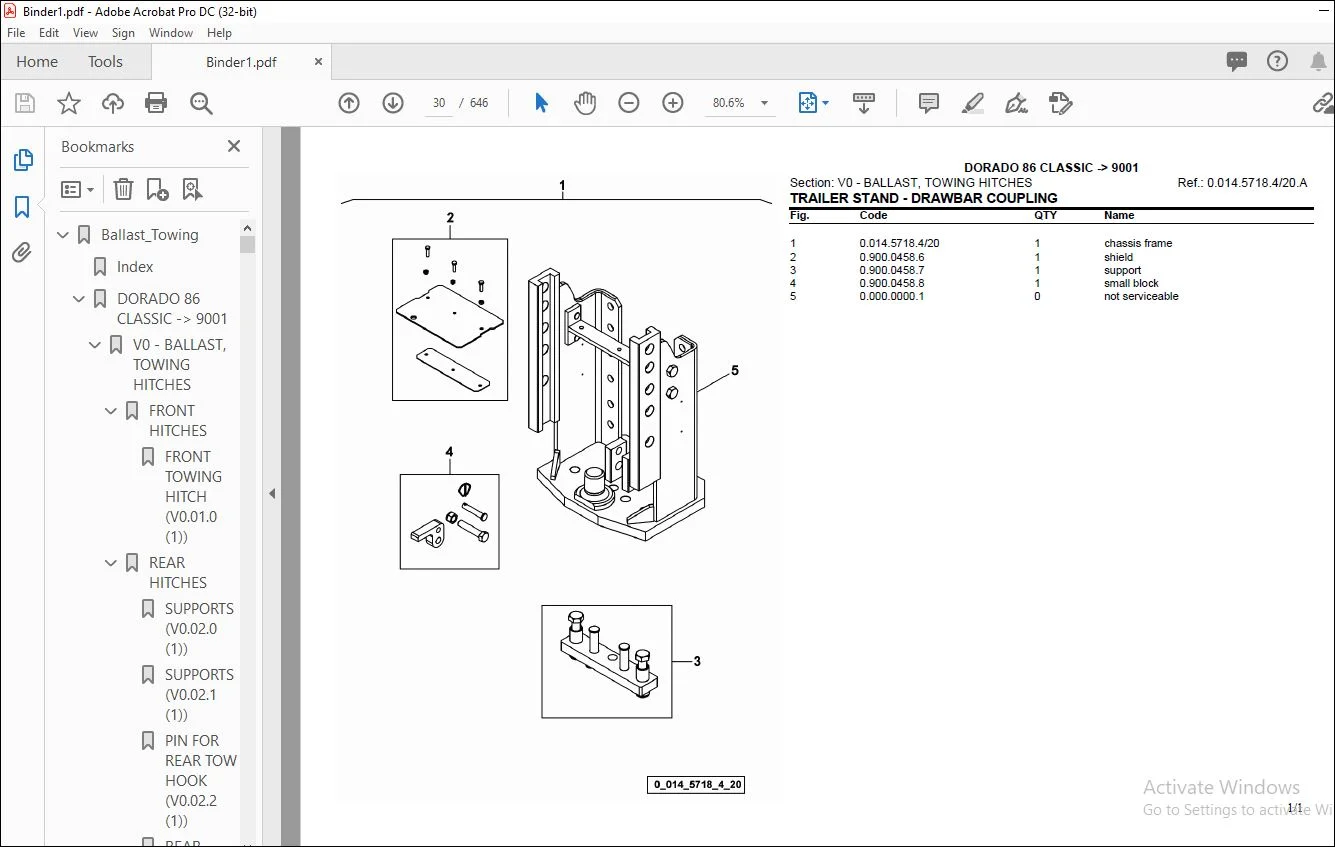Collapse the navigation pane with arrow

tap(271, 493)
